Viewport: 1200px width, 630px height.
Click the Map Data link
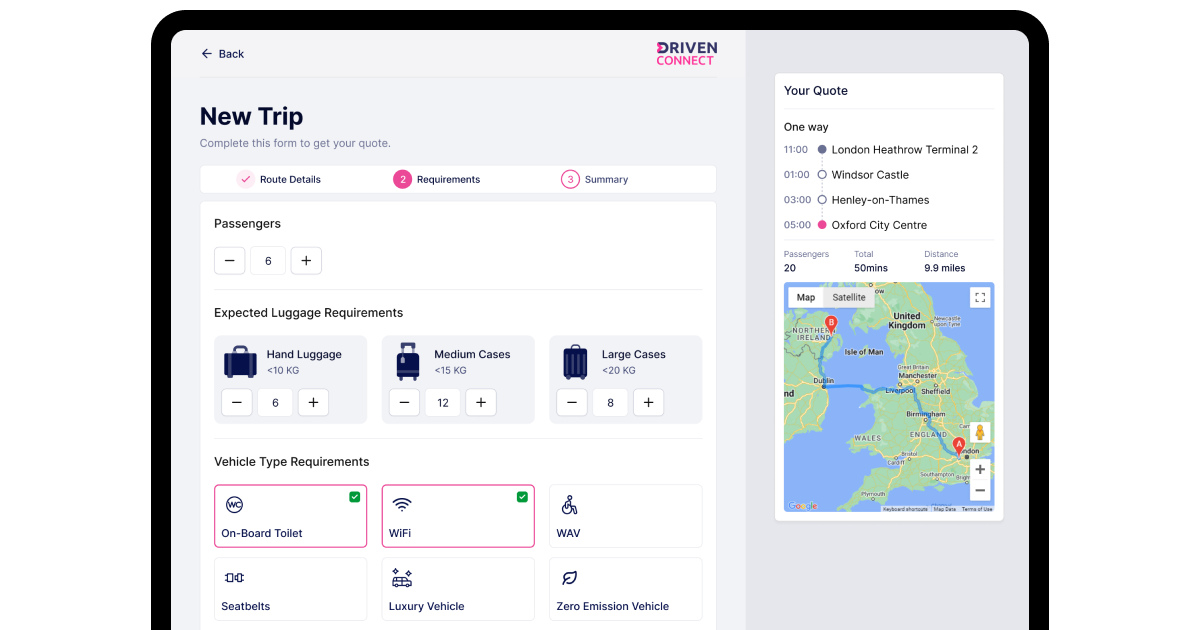tap(945, 509)
